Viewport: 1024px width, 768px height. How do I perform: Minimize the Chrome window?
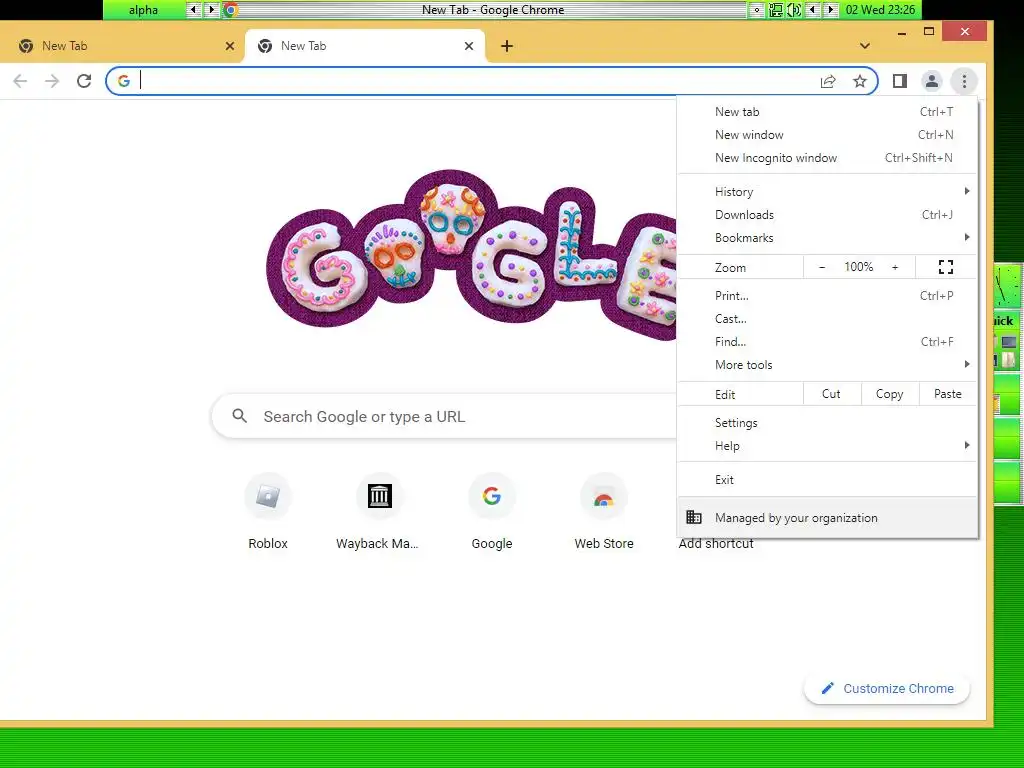(x=902, y=31)
